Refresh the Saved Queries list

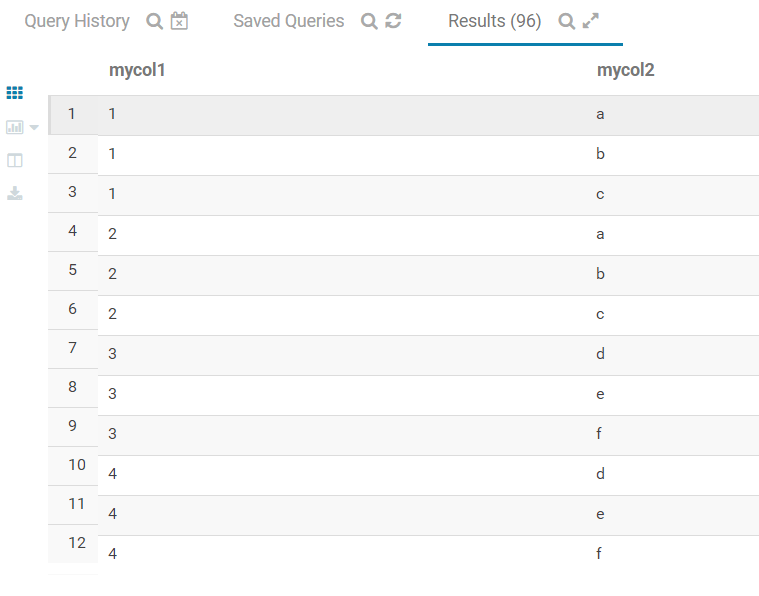pos(393,21)
